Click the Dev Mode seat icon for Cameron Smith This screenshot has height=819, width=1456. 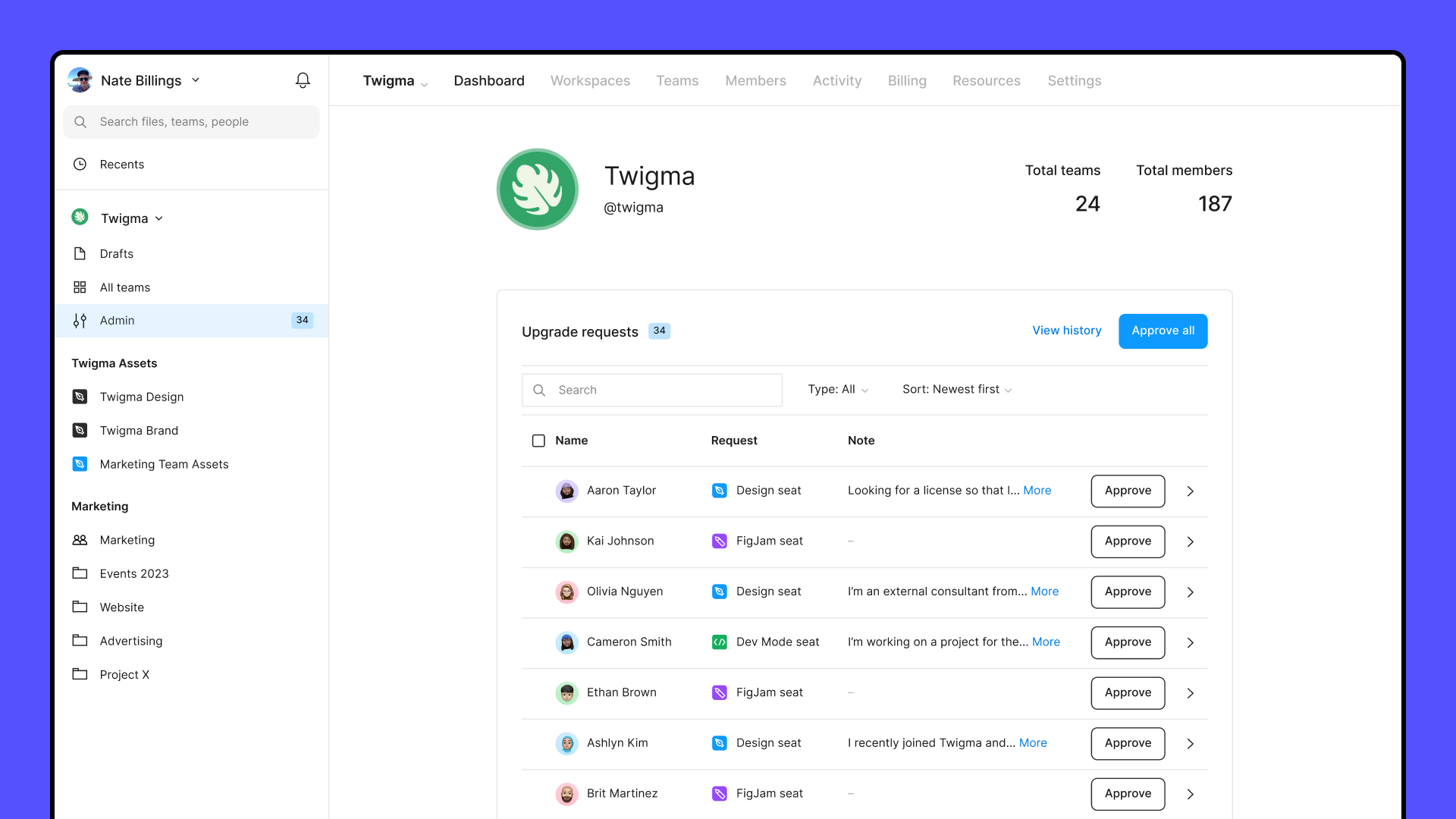point(719,642)
